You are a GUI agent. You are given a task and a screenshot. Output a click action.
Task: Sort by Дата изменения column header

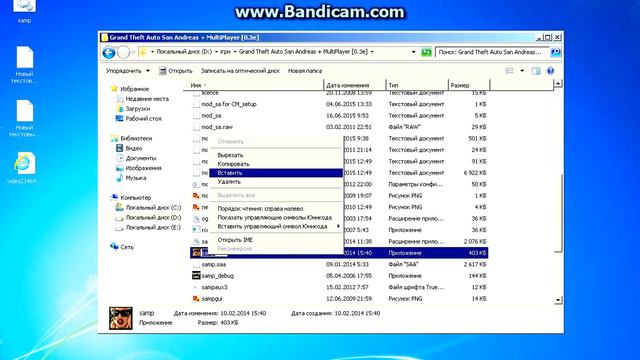pos(354,85)
